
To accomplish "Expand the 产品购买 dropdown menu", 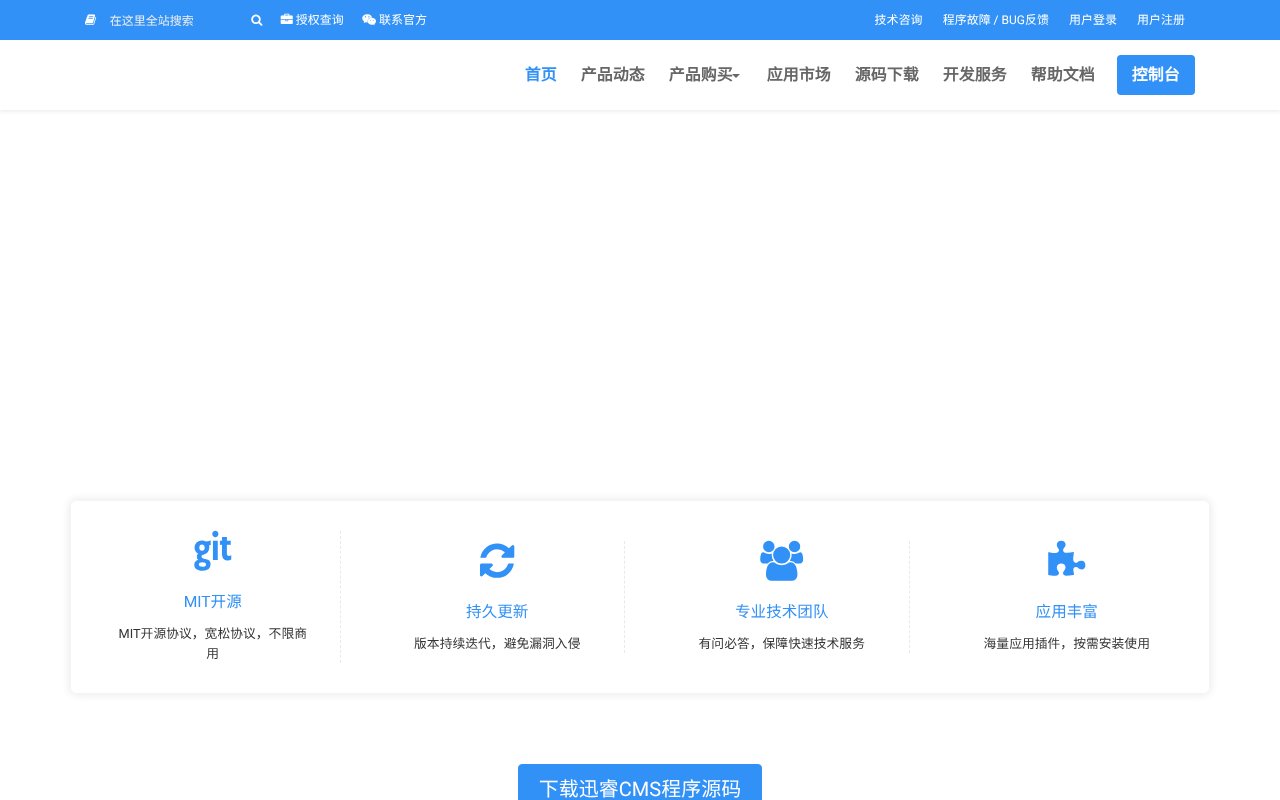I will coord(704,75).
